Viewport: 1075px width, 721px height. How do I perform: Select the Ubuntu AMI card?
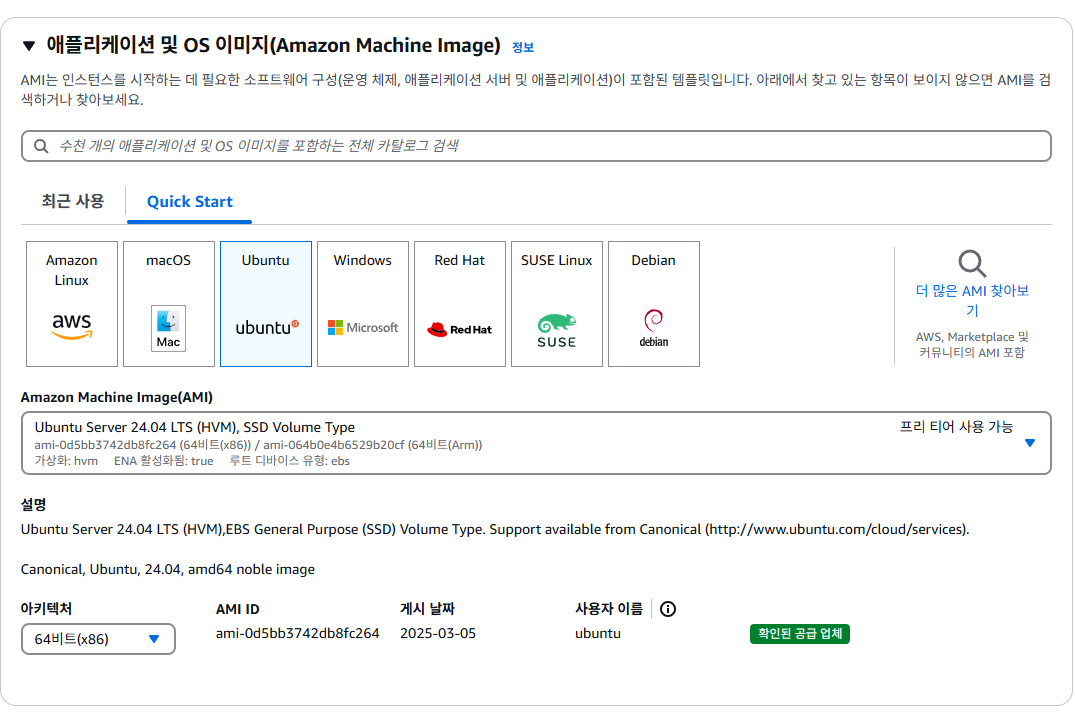click(266, 304)
